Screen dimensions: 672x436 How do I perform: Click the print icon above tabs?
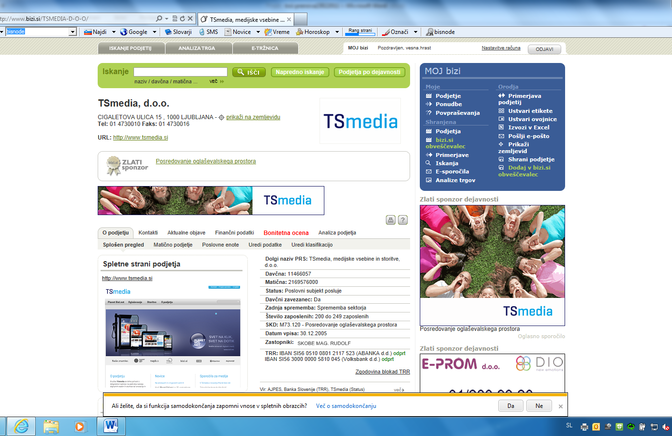390,220
